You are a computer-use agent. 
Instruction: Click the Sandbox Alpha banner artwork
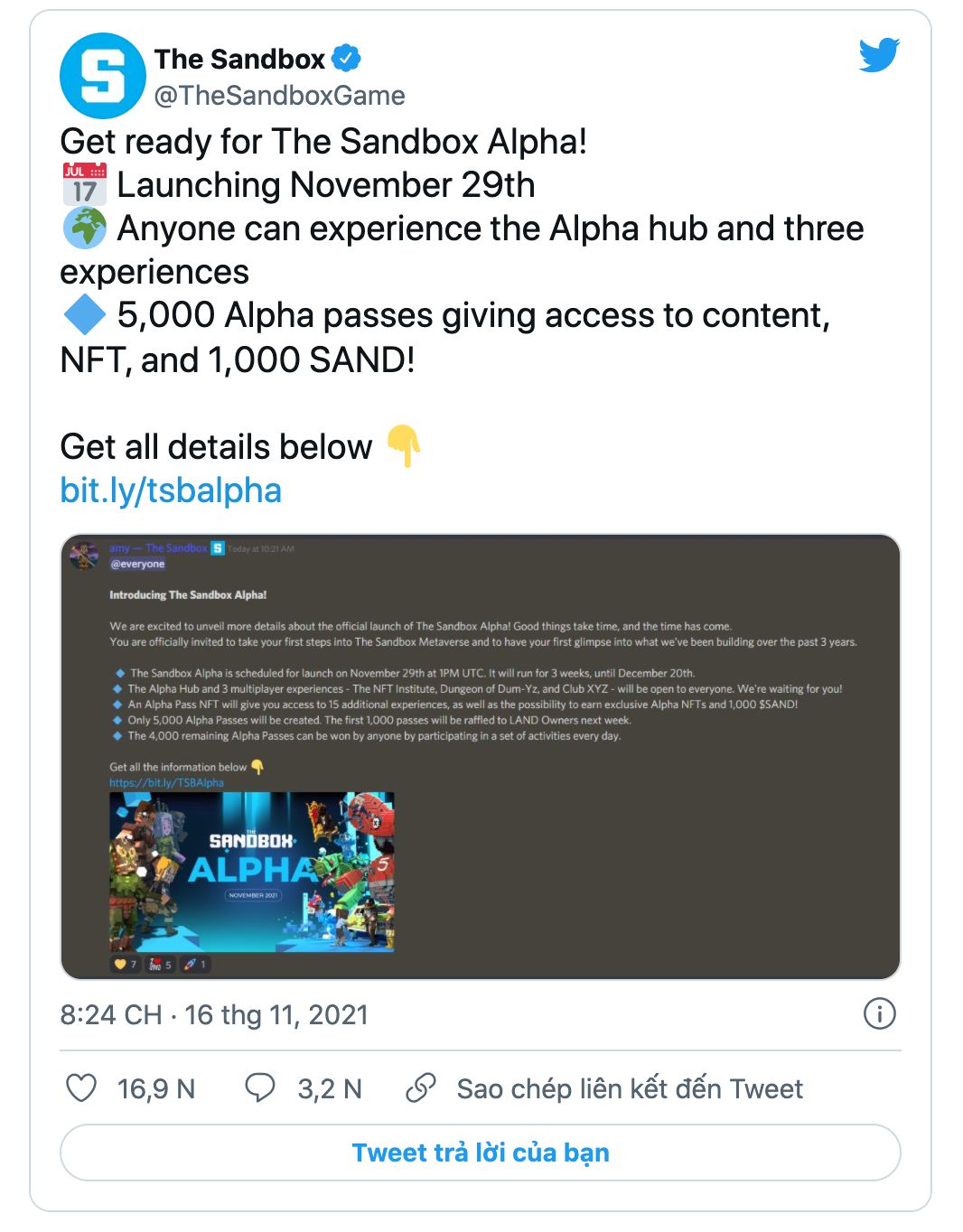pyautogui.click(x=252, y=872)
